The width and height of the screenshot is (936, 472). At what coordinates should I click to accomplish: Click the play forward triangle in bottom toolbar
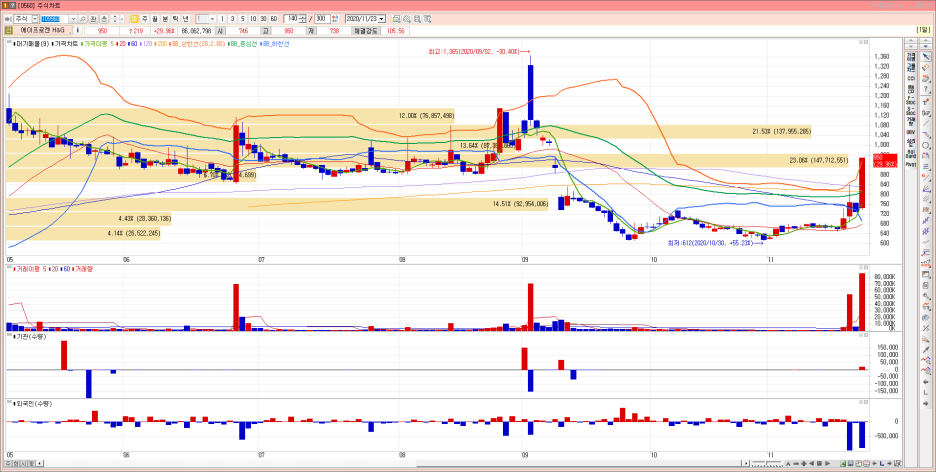[827, 464]
